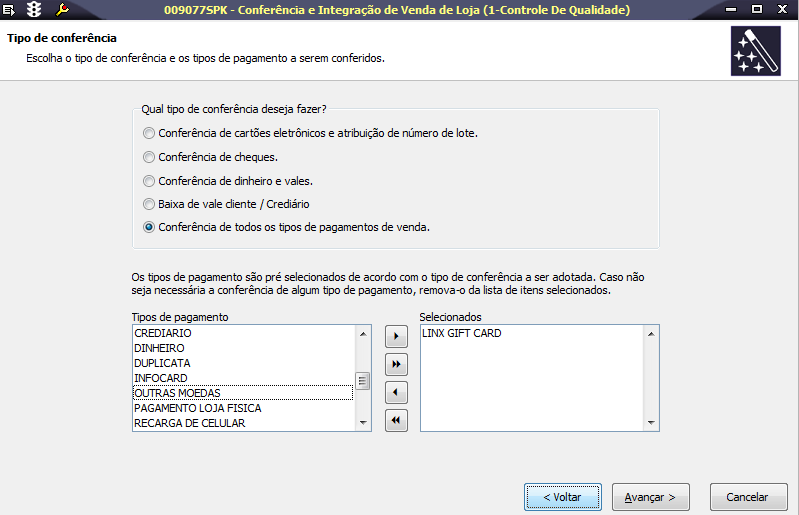Select 'Conferência de cartões eletrônicos' radio option
The width and height of the screenshot is (799, 515).
149,133
